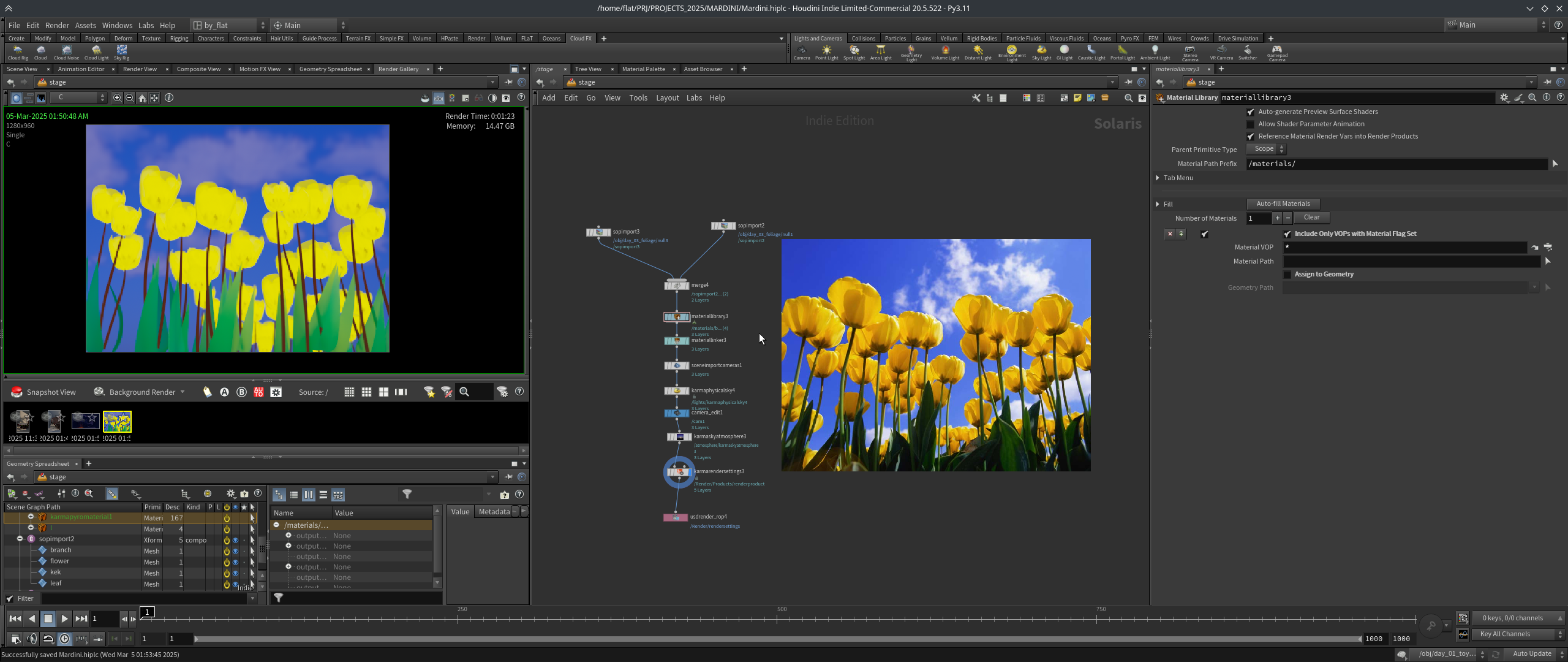Viewport: 1568px width, 662px height.
Task: Click the materiallibrary3 node in the network
Action: click(x=677, y=317)
